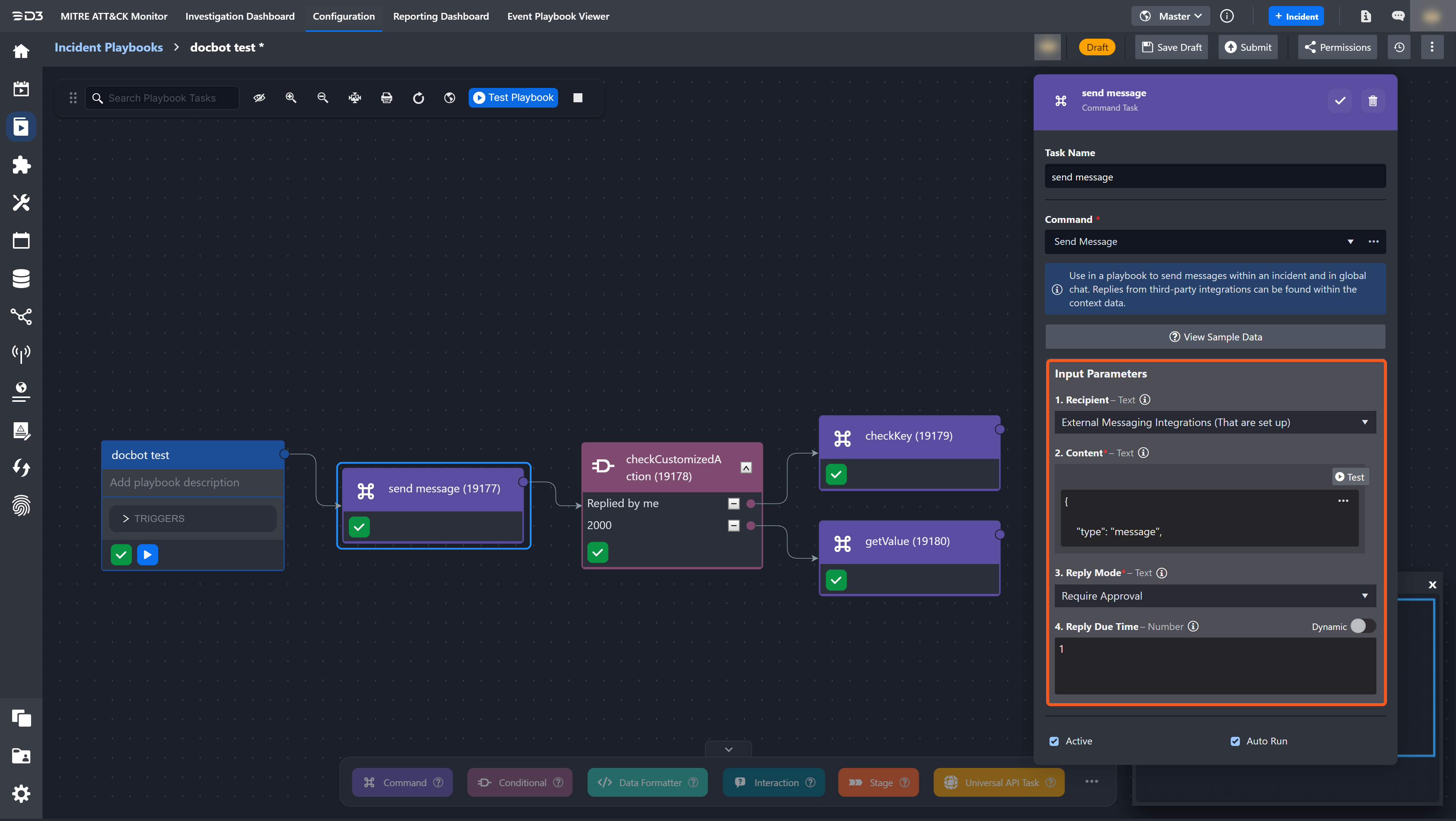Click the Save Draft button
Screen dimensions: 1456x821
click(1172, 47)
